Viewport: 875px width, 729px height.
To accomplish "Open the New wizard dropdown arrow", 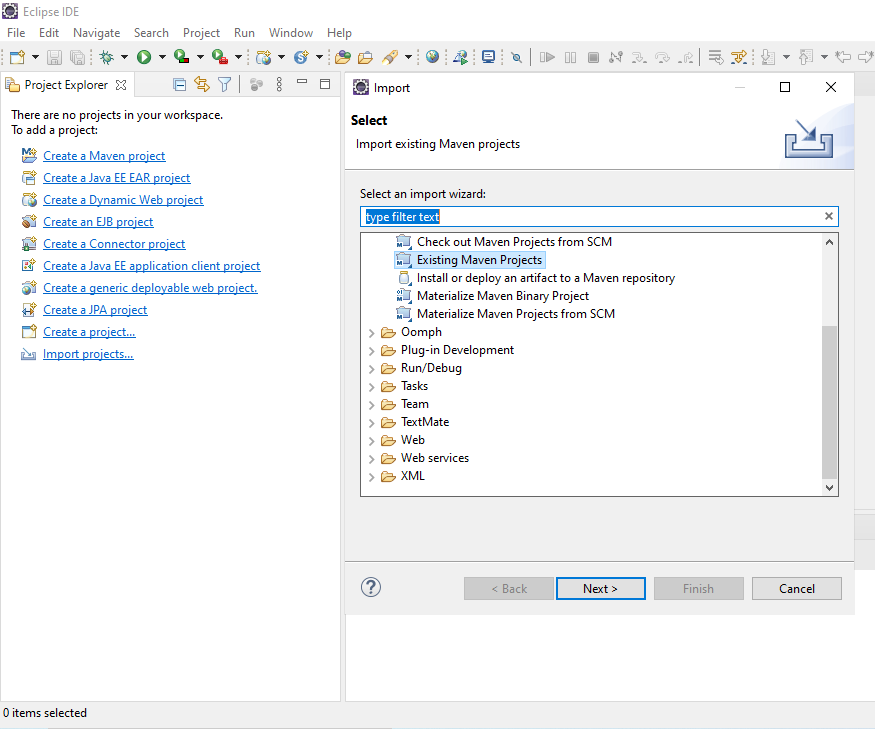I will point(35,57).
